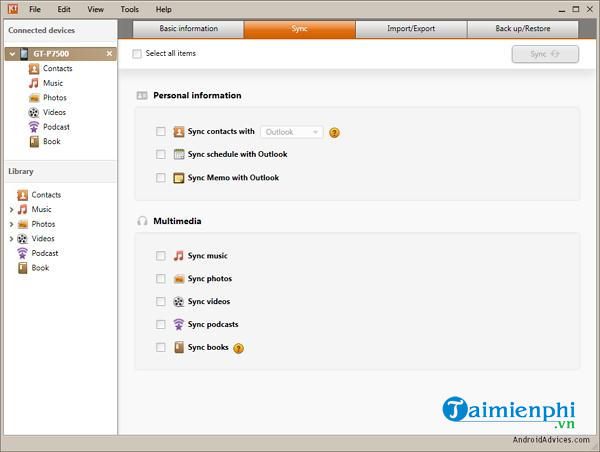Collapse the GT-P7500 device tree
This screenshot has width=600, height=452.
coord(10,53)
